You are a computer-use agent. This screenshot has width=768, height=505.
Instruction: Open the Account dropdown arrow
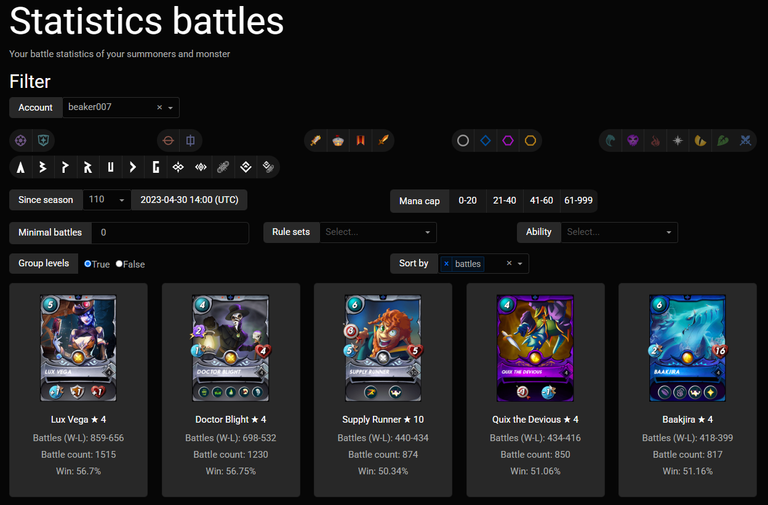tap(170, 108)
